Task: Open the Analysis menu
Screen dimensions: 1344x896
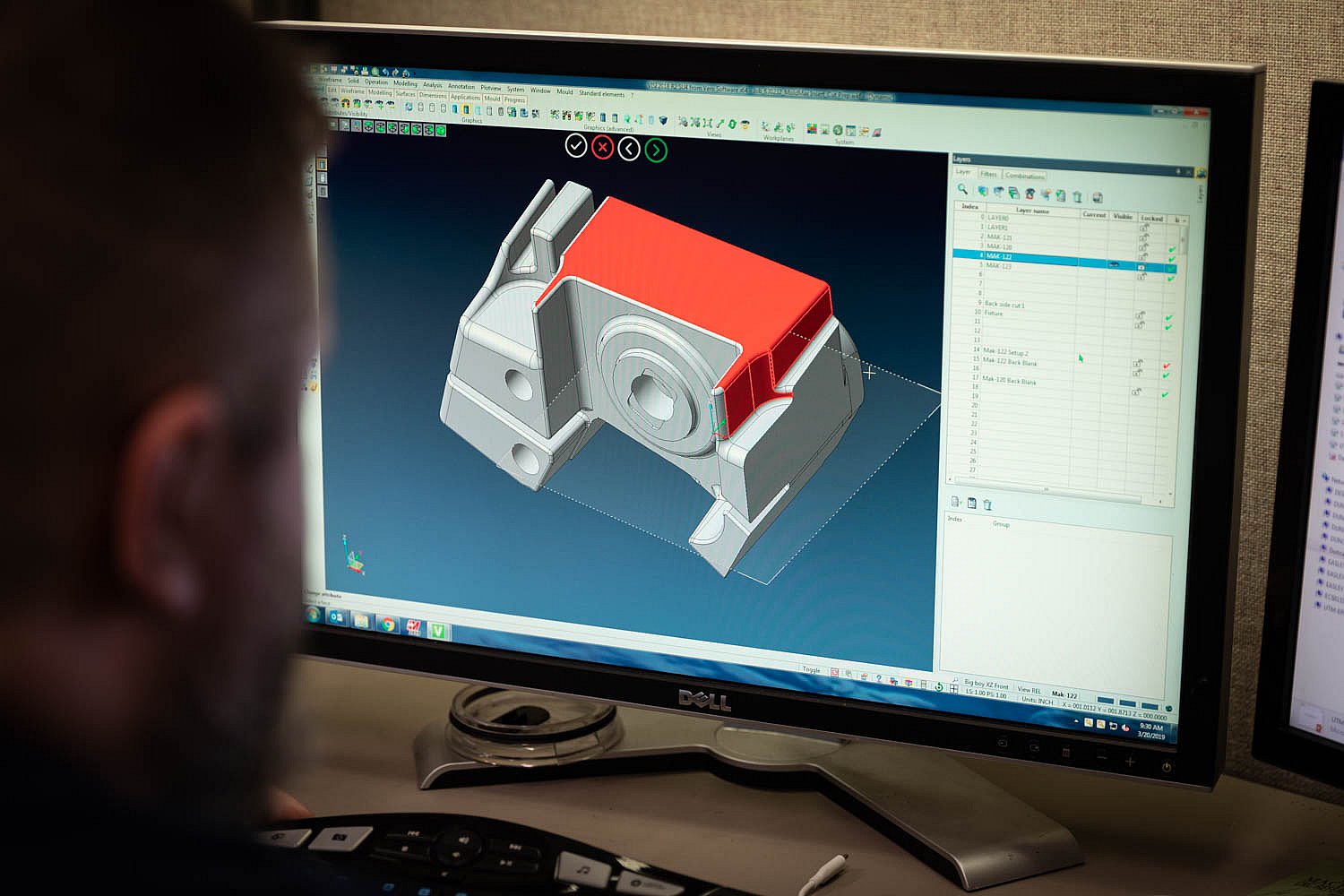Action: point(433,85)
